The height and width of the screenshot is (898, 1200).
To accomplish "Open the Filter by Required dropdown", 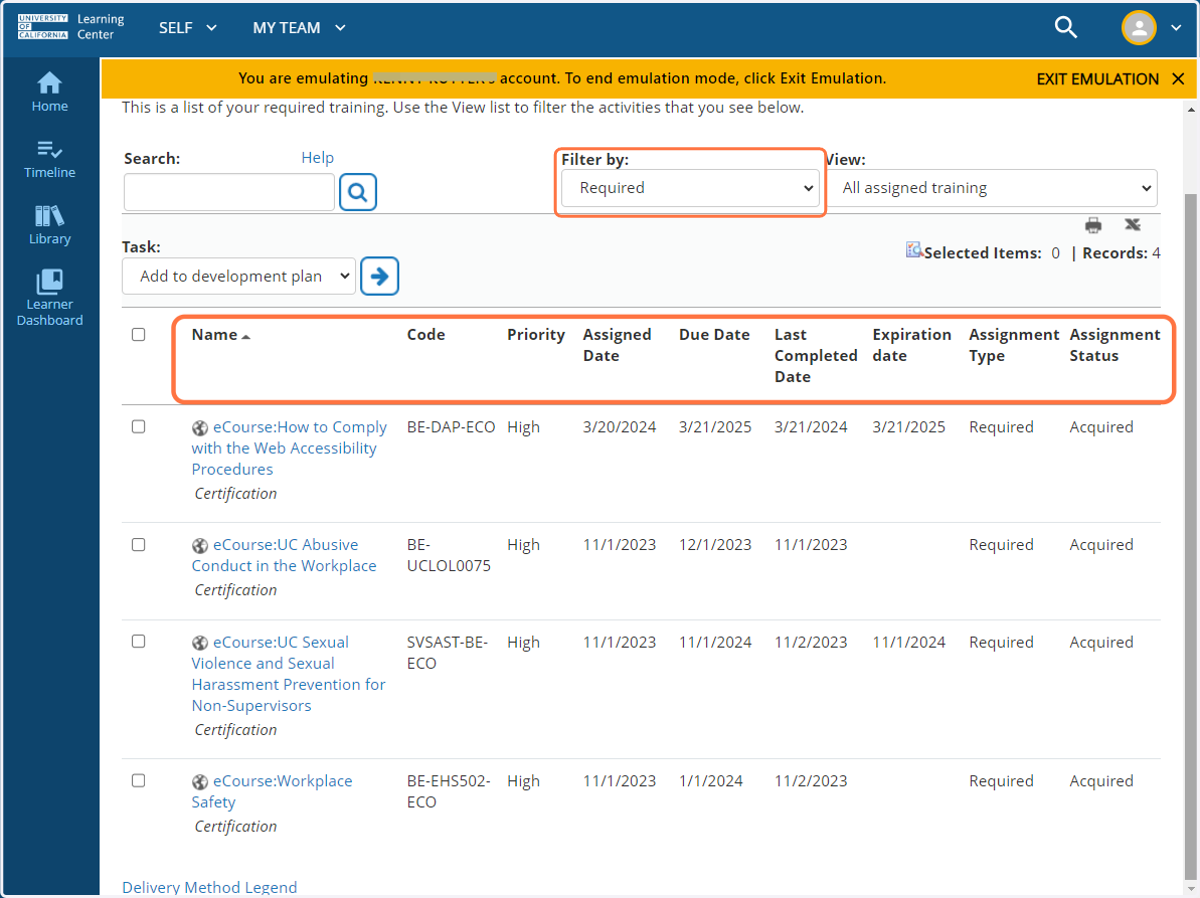I will point(690,188).
